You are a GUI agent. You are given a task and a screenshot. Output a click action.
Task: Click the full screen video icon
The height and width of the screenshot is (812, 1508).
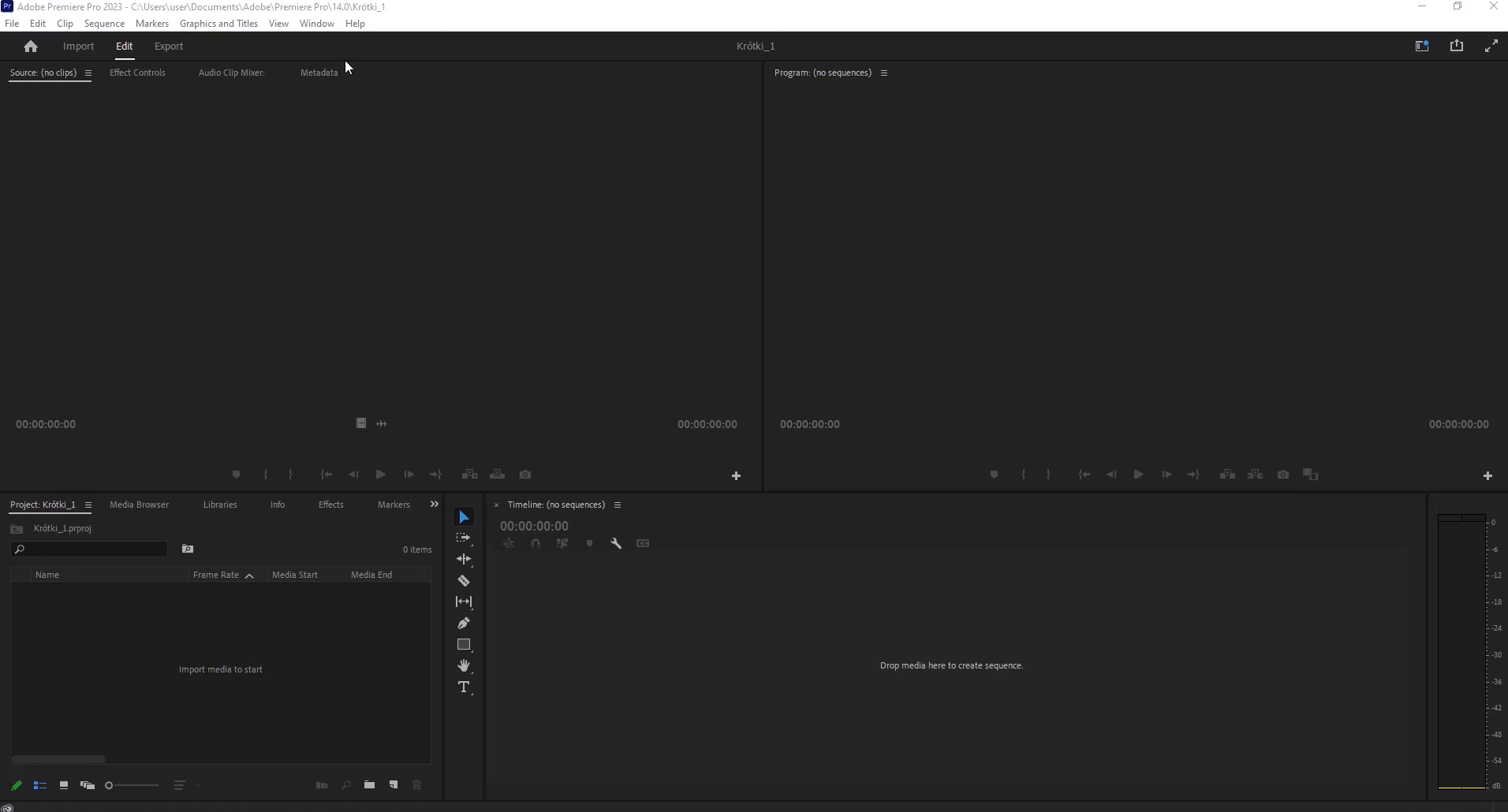[x=1491, y=47]
